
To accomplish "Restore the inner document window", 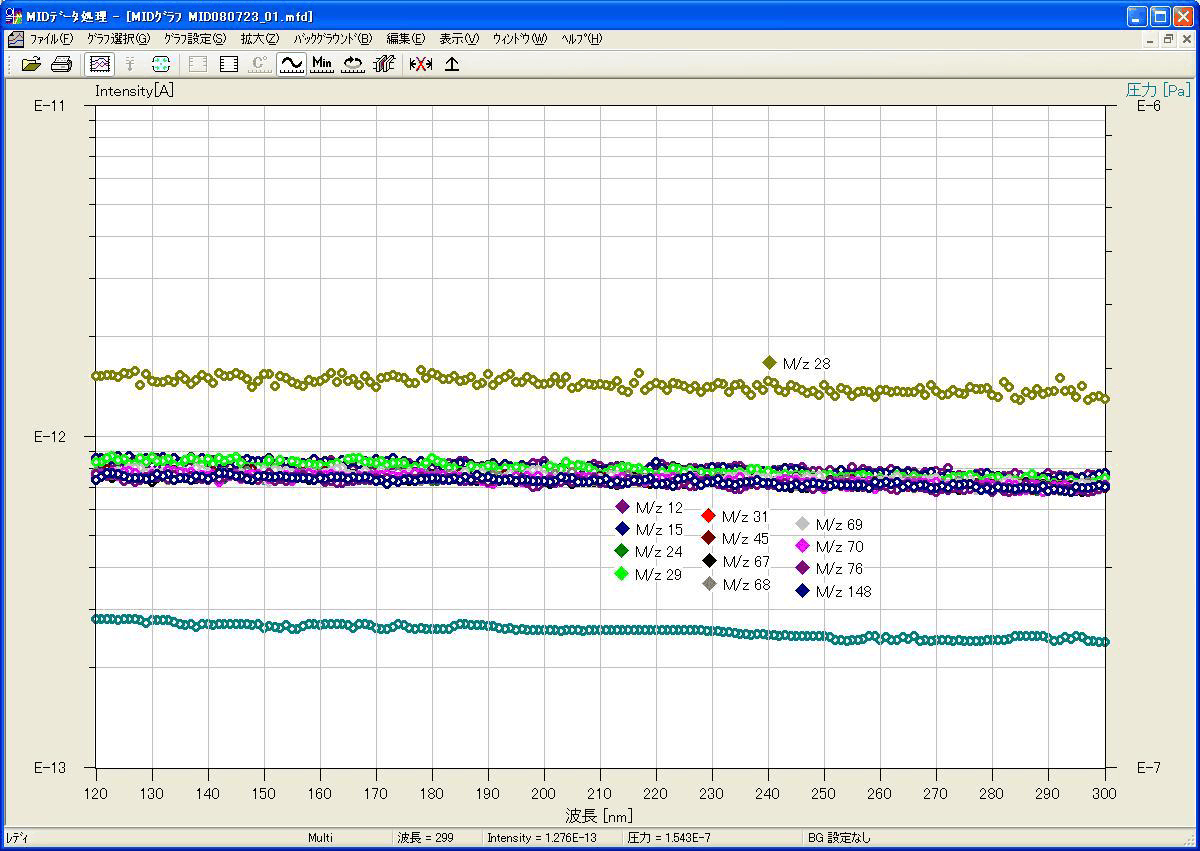I will (1167, 39).
